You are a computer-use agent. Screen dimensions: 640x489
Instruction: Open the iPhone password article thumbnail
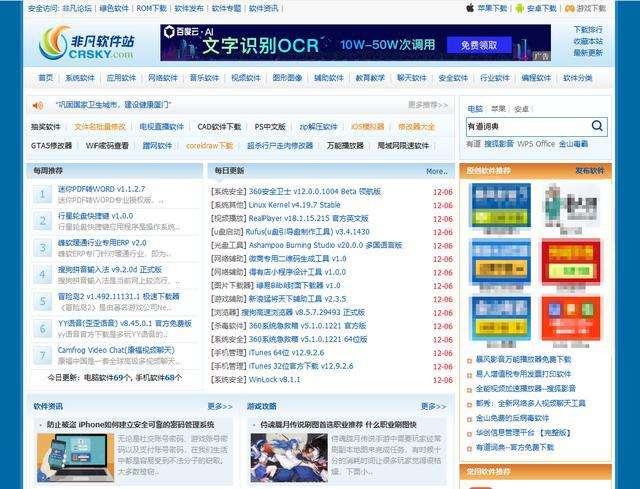coord(76,458)
